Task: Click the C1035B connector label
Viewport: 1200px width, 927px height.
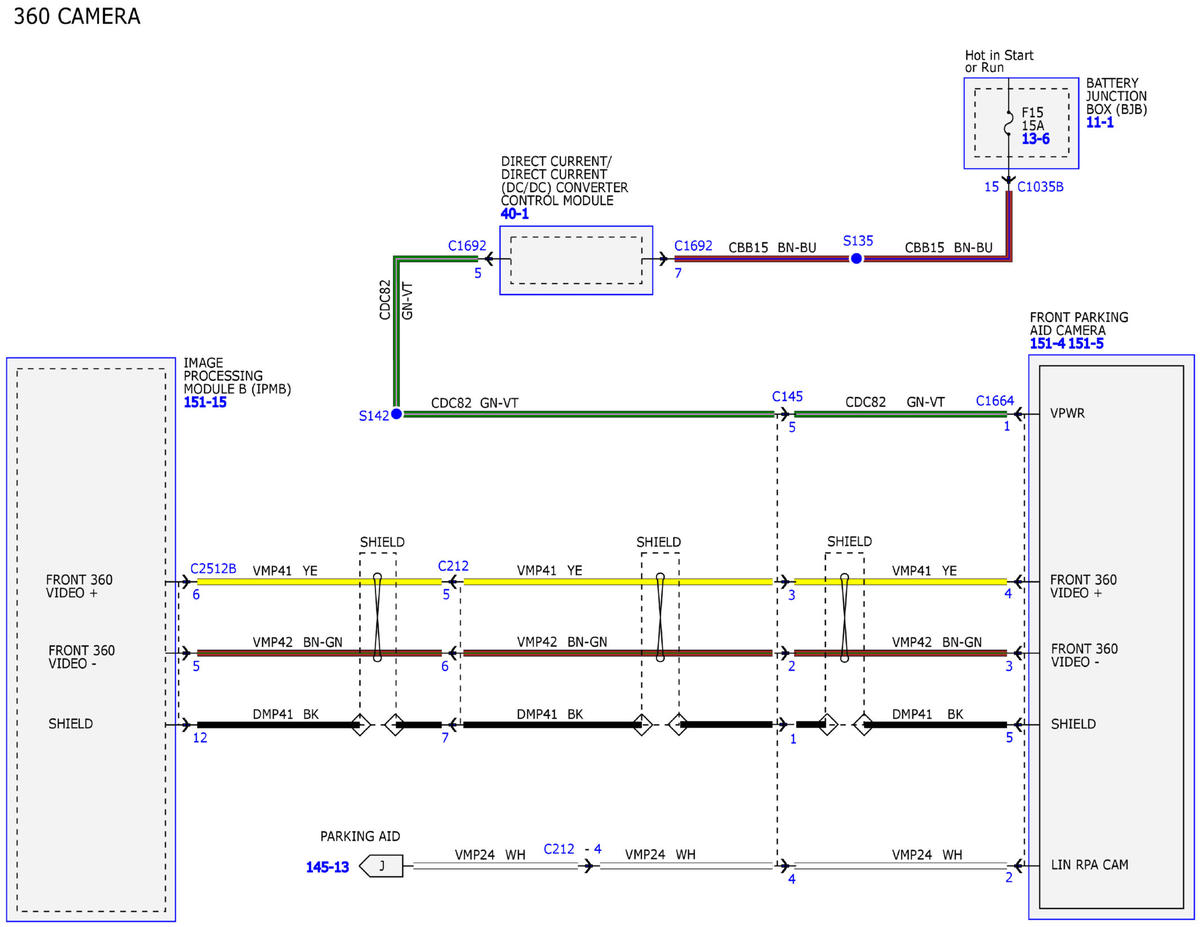Action: [1040, 186]
